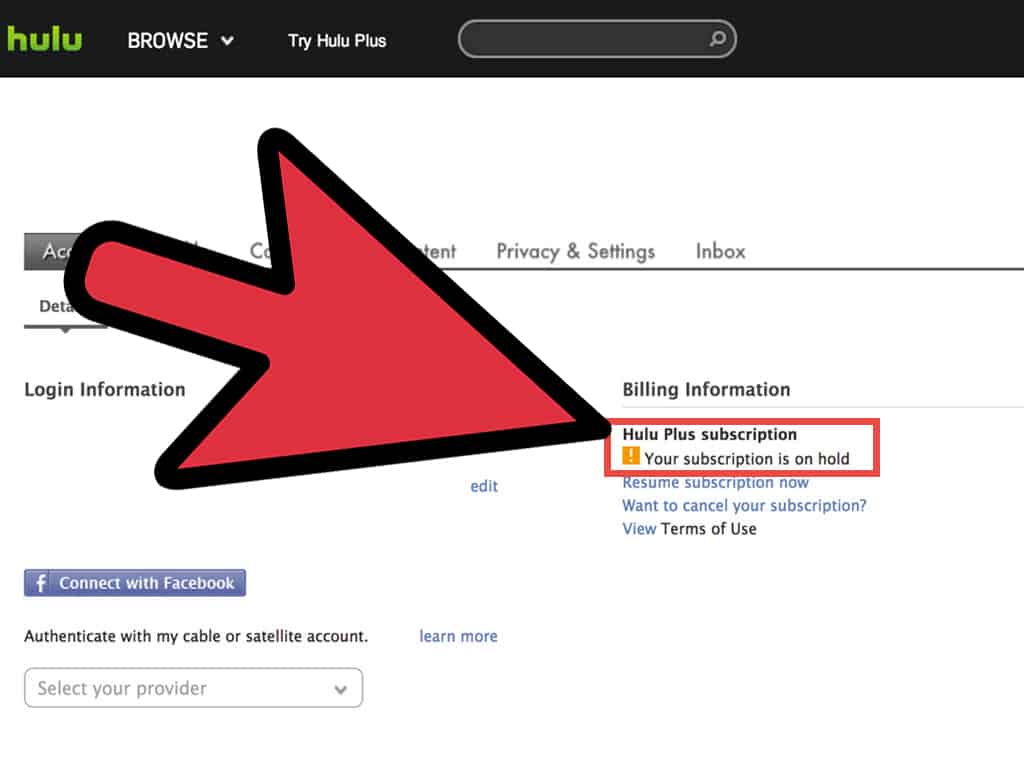Screen dimensions: 1024x768
Task: Switch to the Inbox tab
Action: point(720,251)
